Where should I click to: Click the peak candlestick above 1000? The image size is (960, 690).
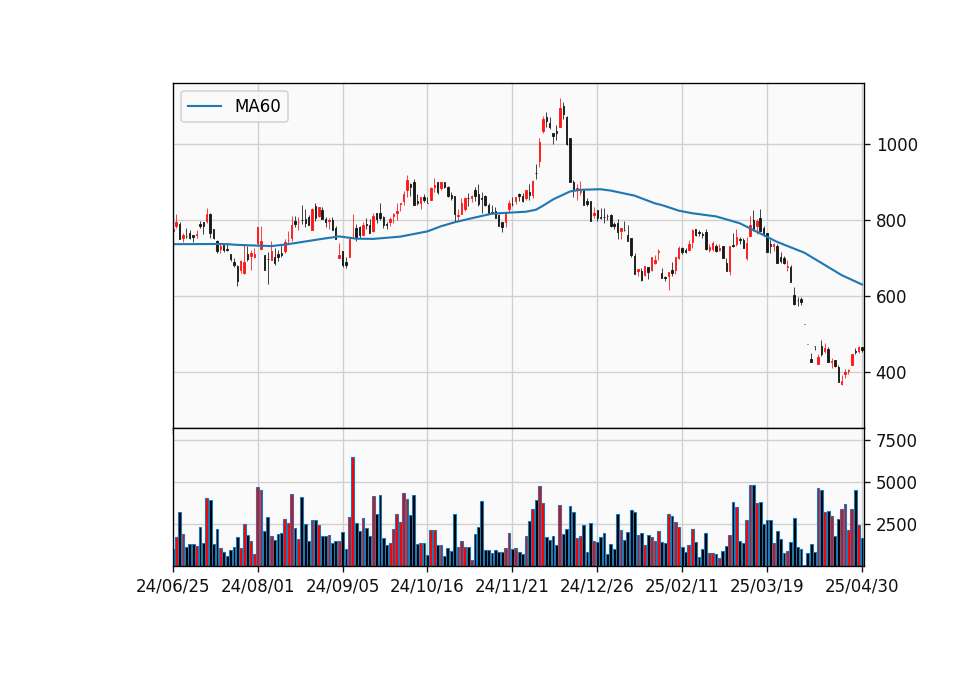pyautogui.click(x=561, y=114)
